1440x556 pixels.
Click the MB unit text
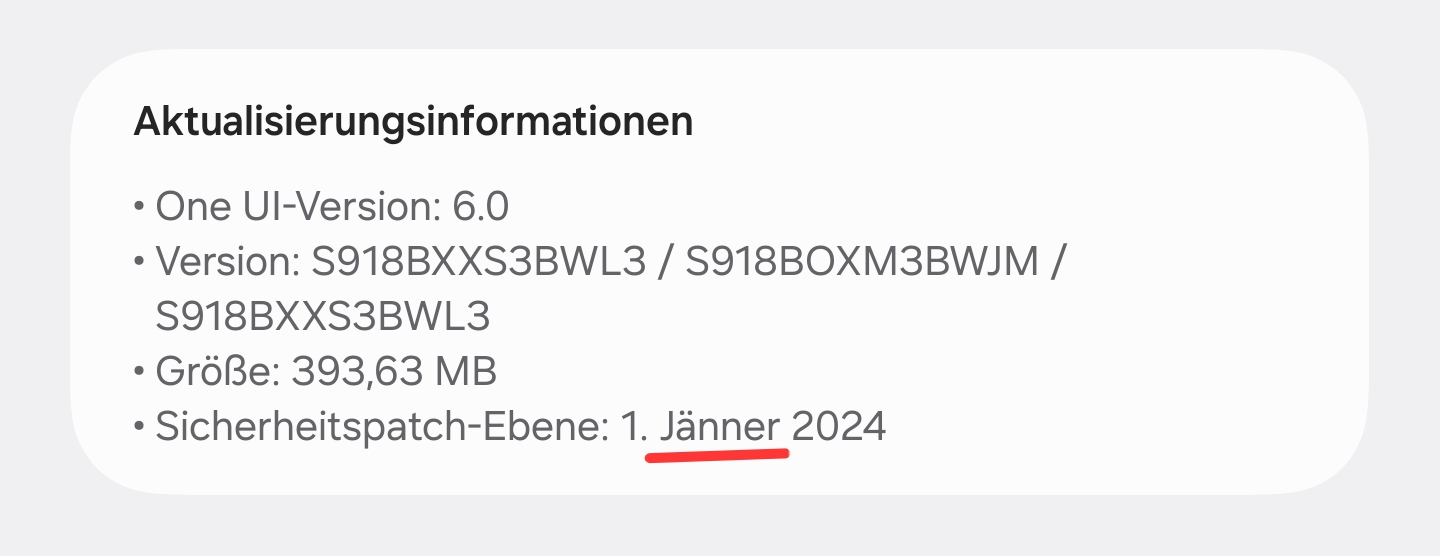[x=468, y=372]
